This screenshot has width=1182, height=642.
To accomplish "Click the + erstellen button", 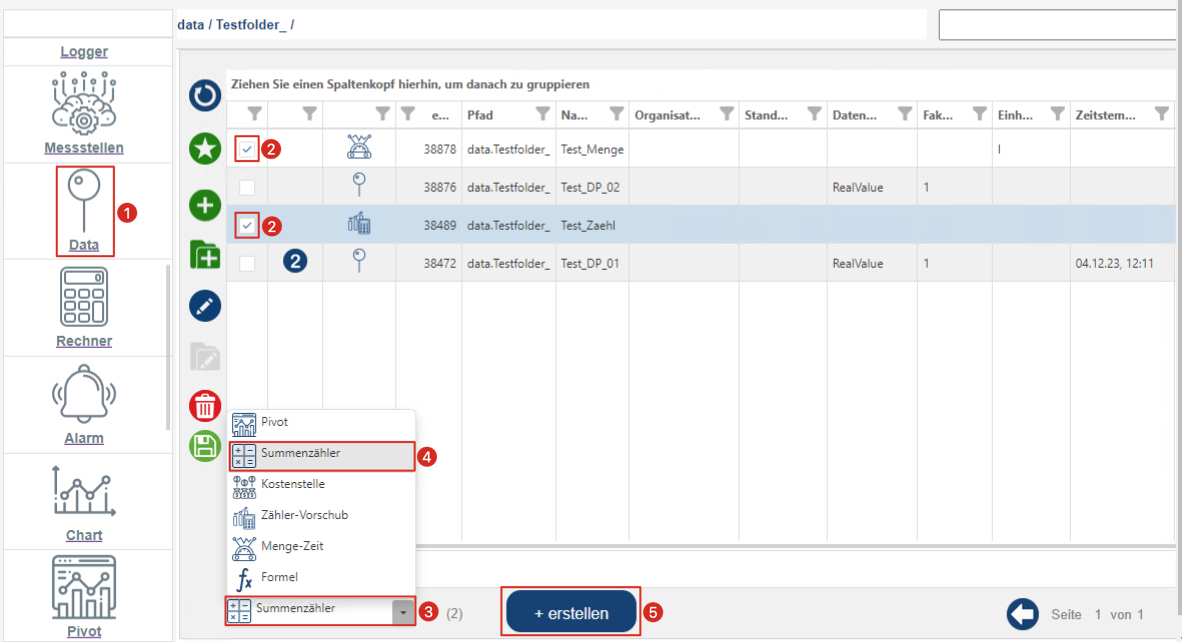I will pyautogui.click(x=571, y=612).
